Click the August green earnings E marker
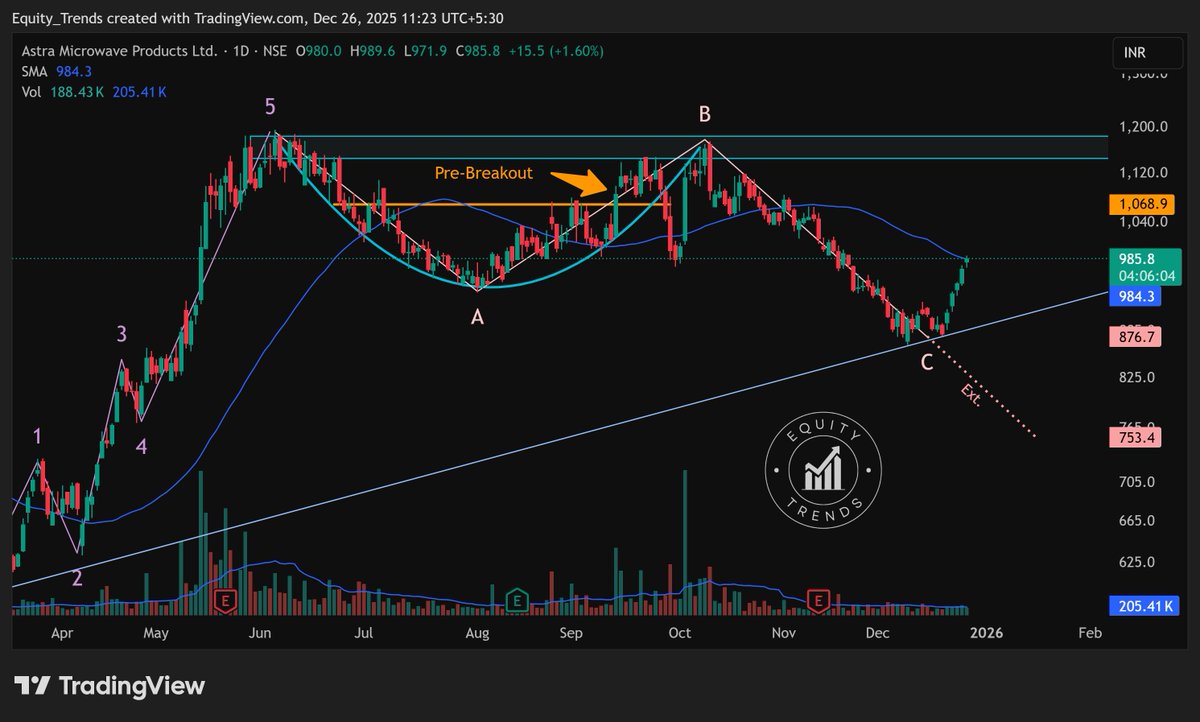This screenshot has width=1200, height=722. click(x=517, y=601)
